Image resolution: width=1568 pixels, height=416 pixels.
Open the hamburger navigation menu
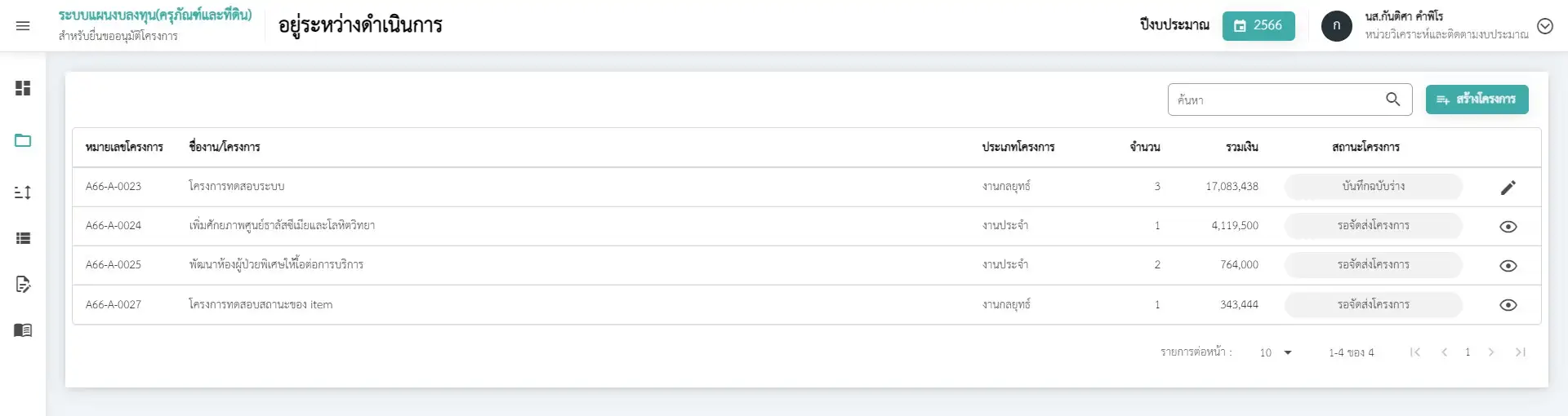pyautogui.click(x=23, y=26)
